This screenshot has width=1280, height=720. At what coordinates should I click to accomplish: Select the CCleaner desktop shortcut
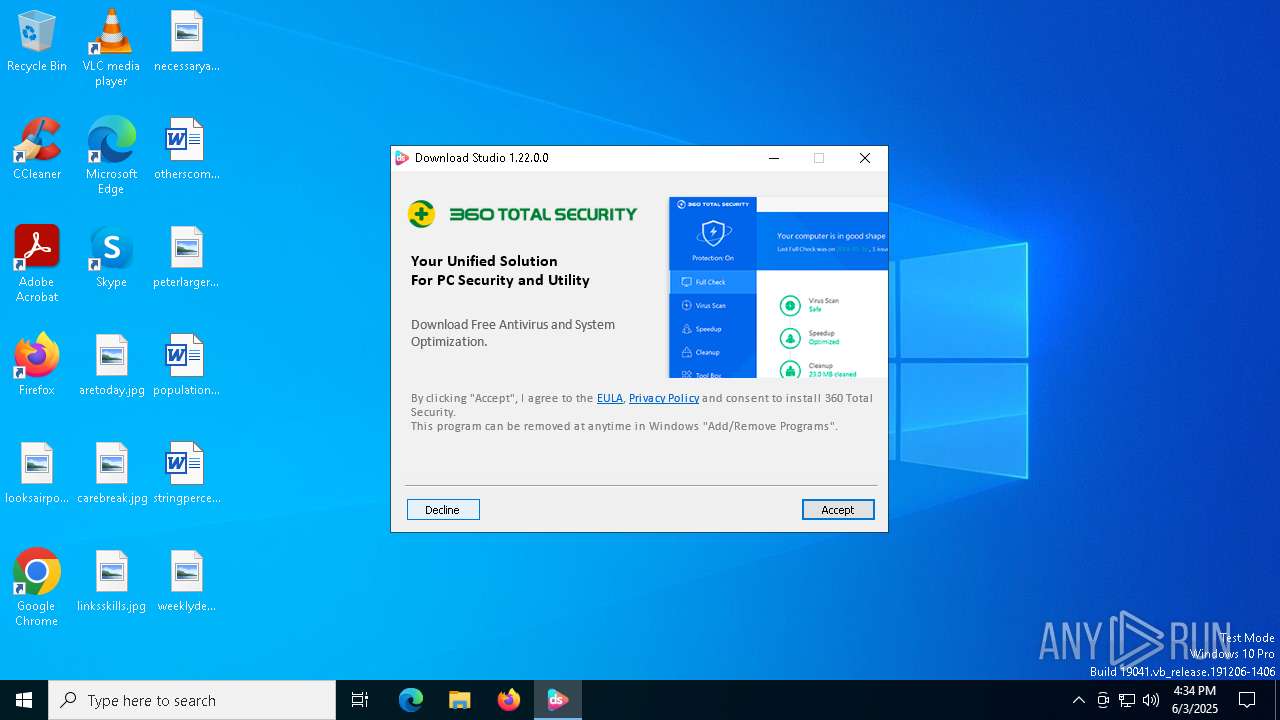(x=37, y=150)
